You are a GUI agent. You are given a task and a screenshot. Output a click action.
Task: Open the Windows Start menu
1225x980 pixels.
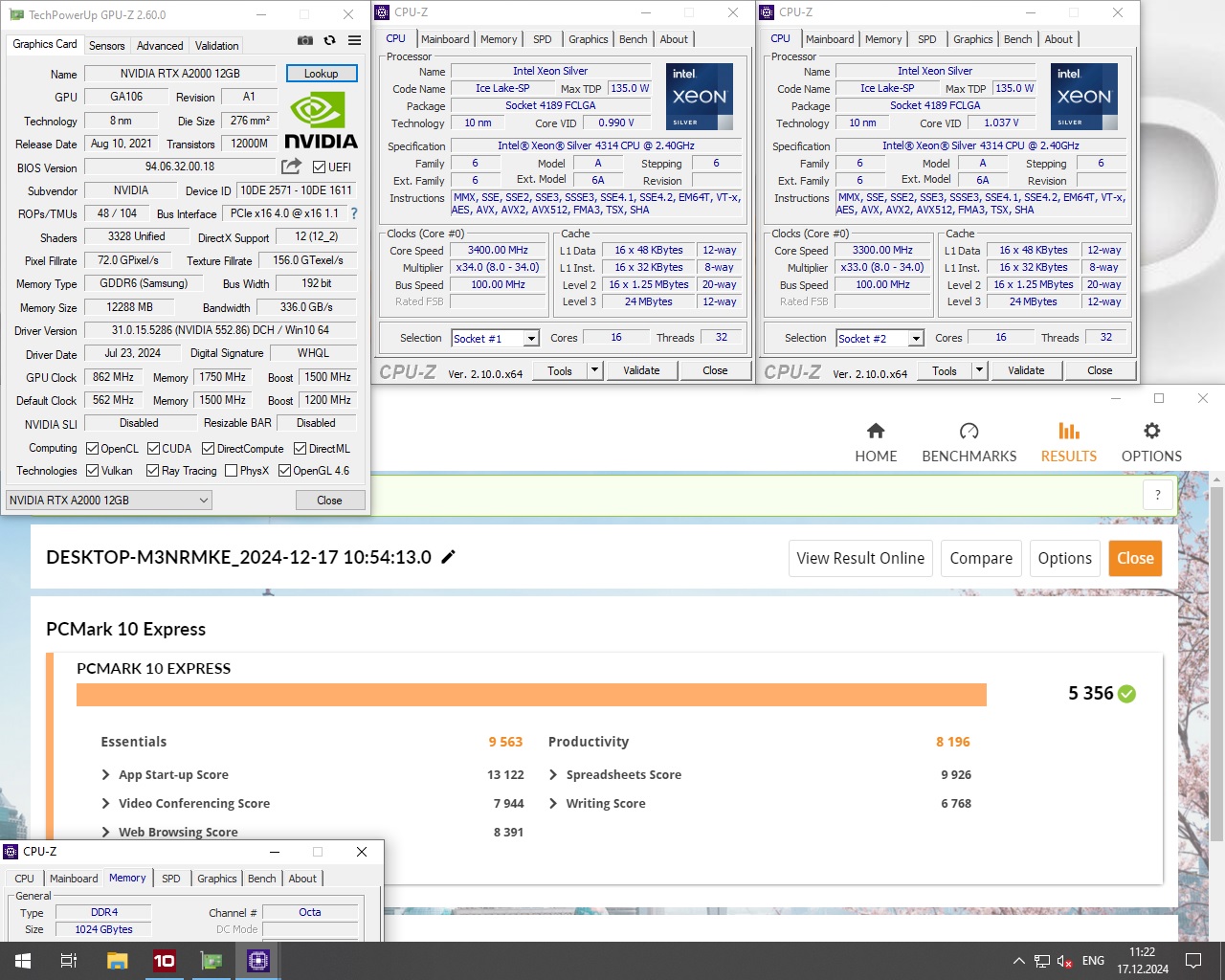23,961
